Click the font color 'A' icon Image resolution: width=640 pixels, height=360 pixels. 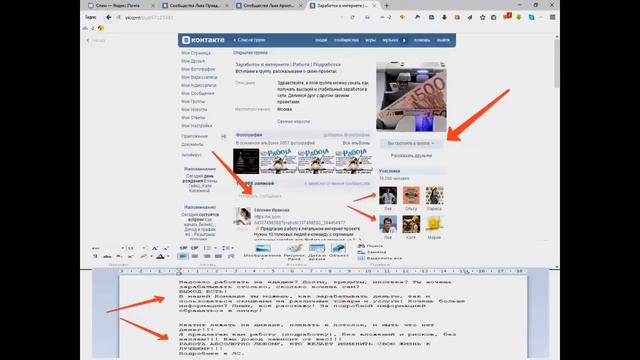coord(160,256)
